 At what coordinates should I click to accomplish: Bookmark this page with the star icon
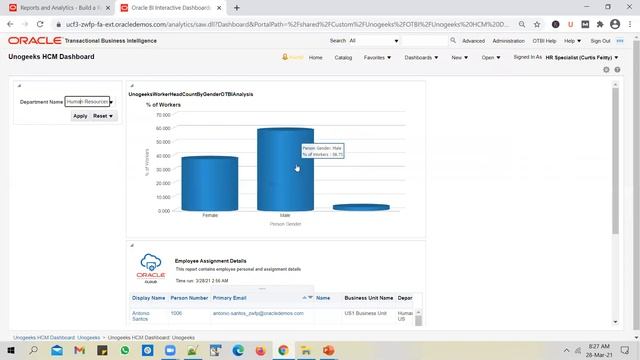click(537, 24)
